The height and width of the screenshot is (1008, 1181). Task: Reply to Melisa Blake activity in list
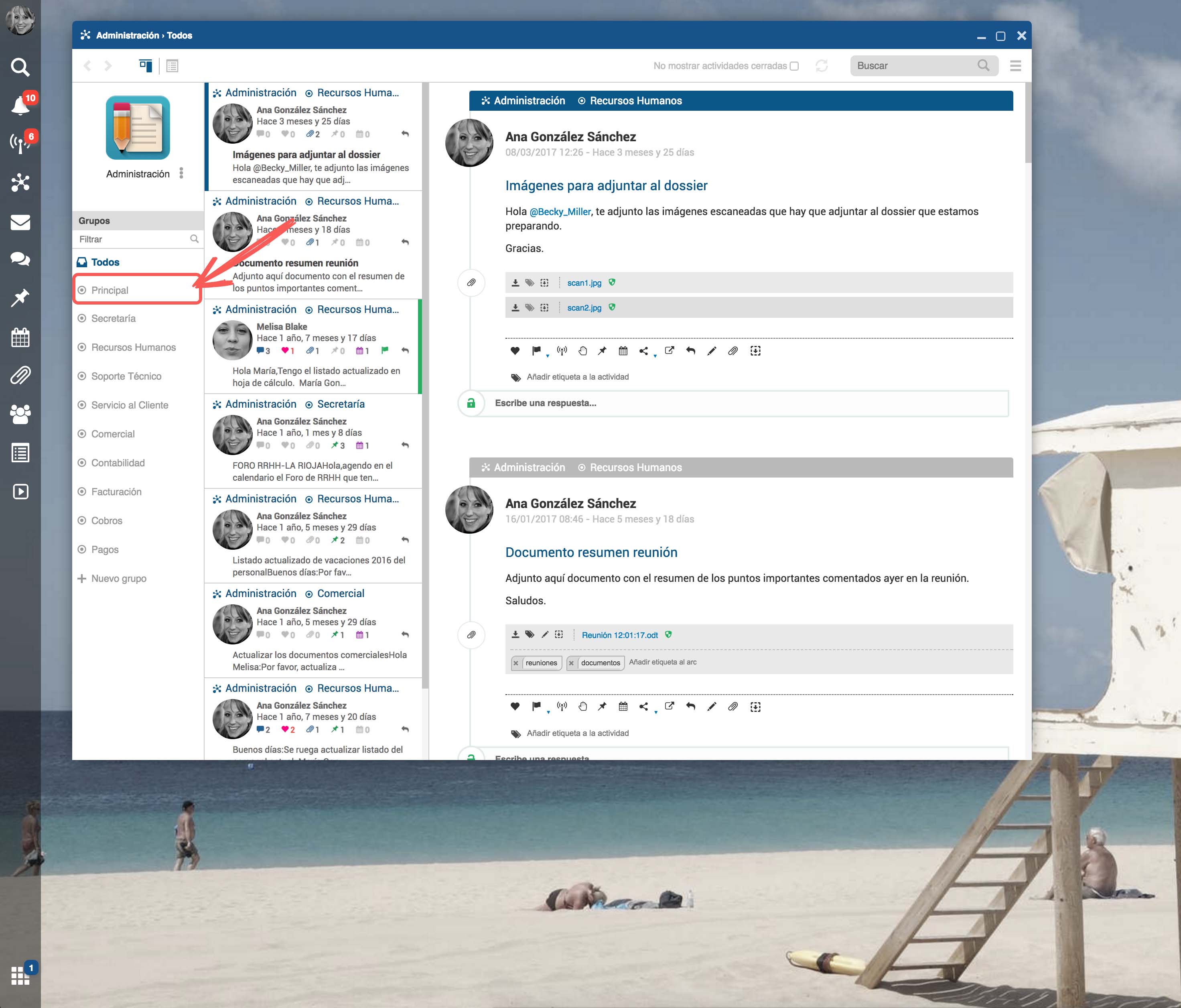click(x=405, y=351)
